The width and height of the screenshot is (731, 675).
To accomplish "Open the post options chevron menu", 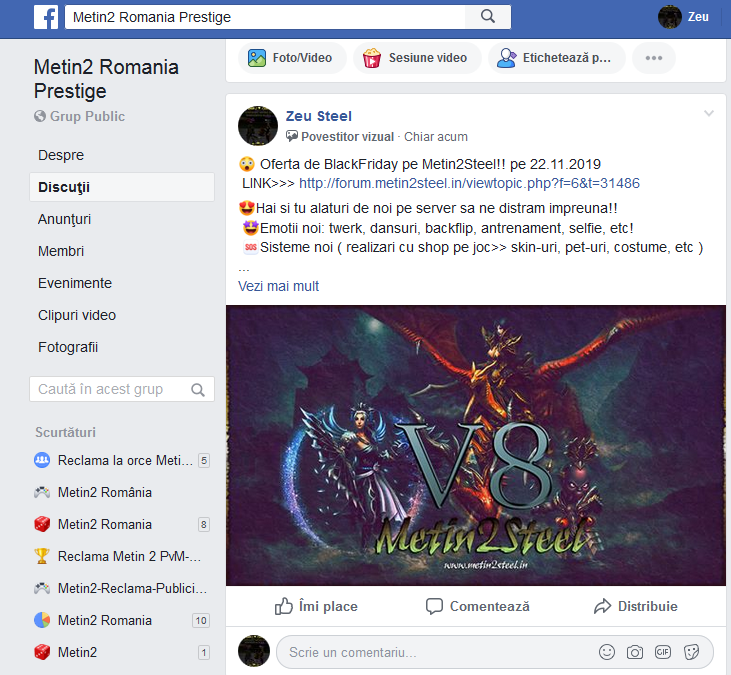I will 709,113.
